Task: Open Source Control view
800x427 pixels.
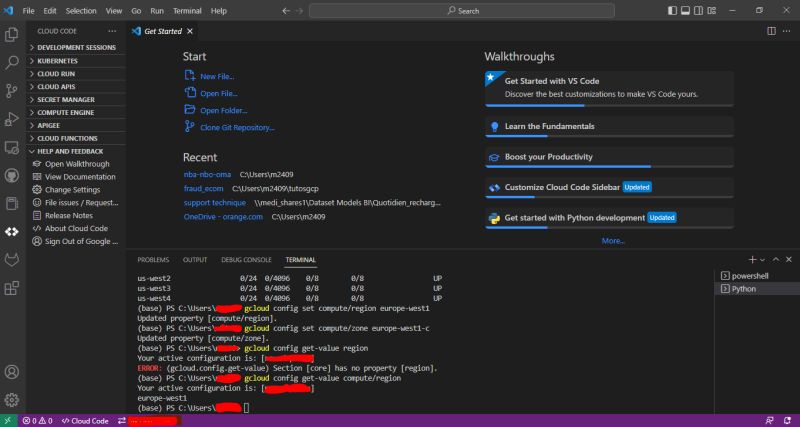Action: 12,91
